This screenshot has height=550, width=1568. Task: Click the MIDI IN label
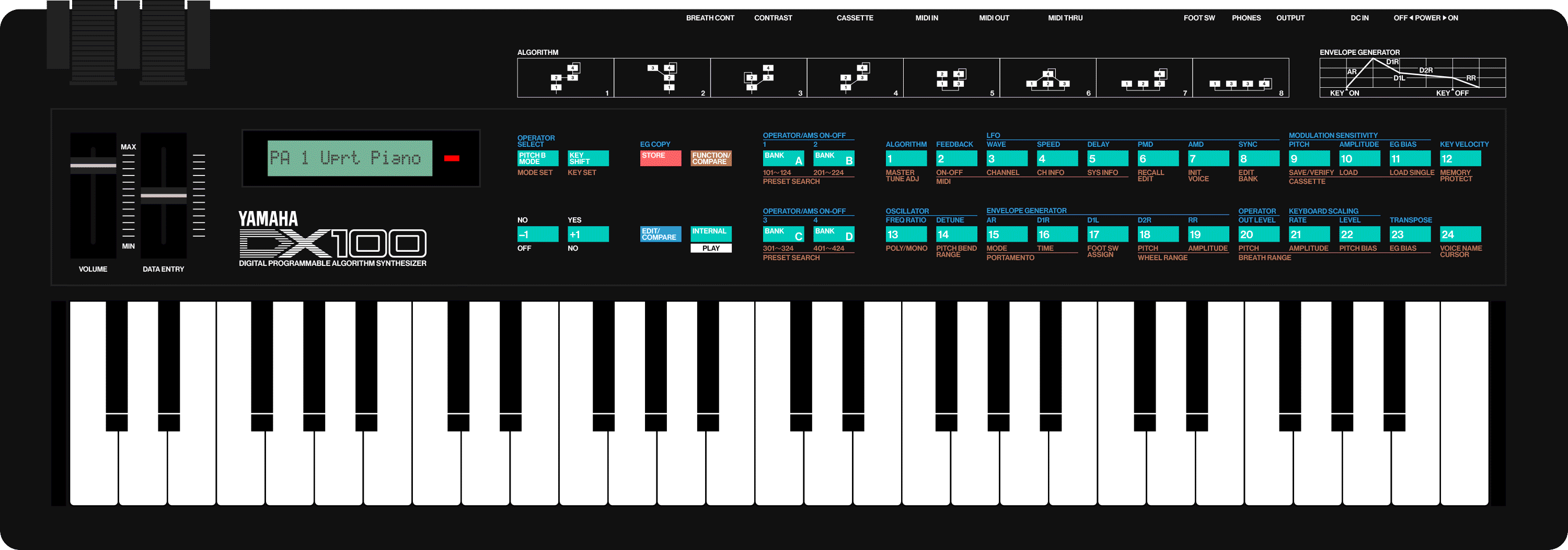tap(927, 18)
